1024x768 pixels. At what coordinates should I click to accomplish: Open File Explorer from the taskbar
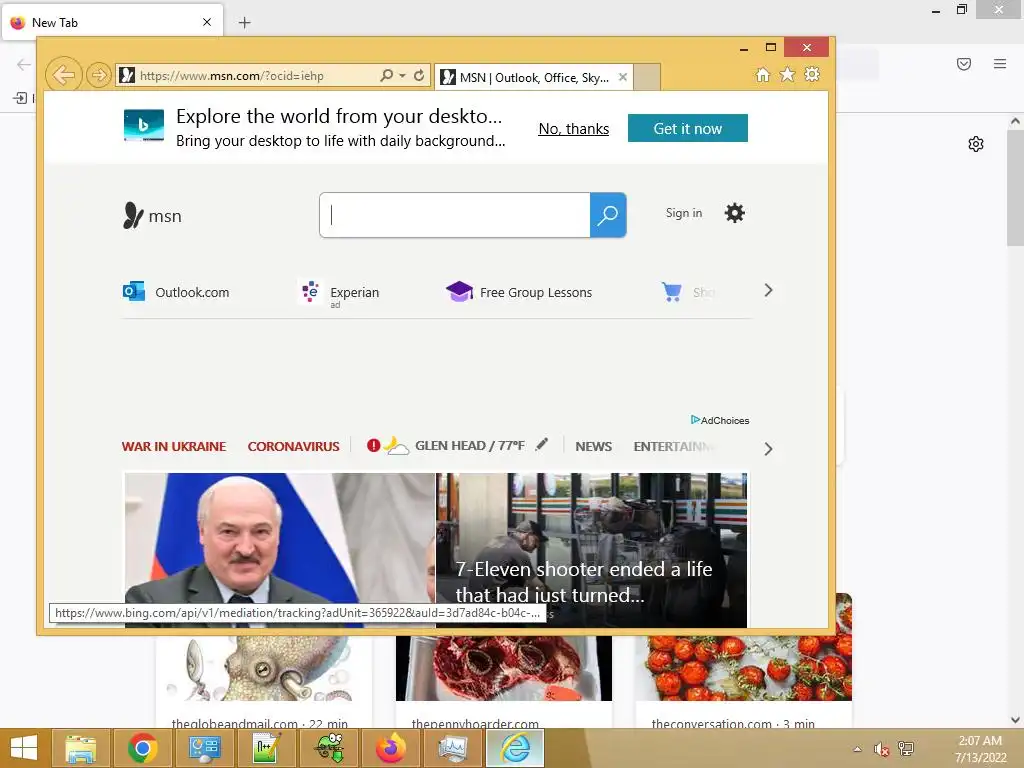[x=81, y=748]
